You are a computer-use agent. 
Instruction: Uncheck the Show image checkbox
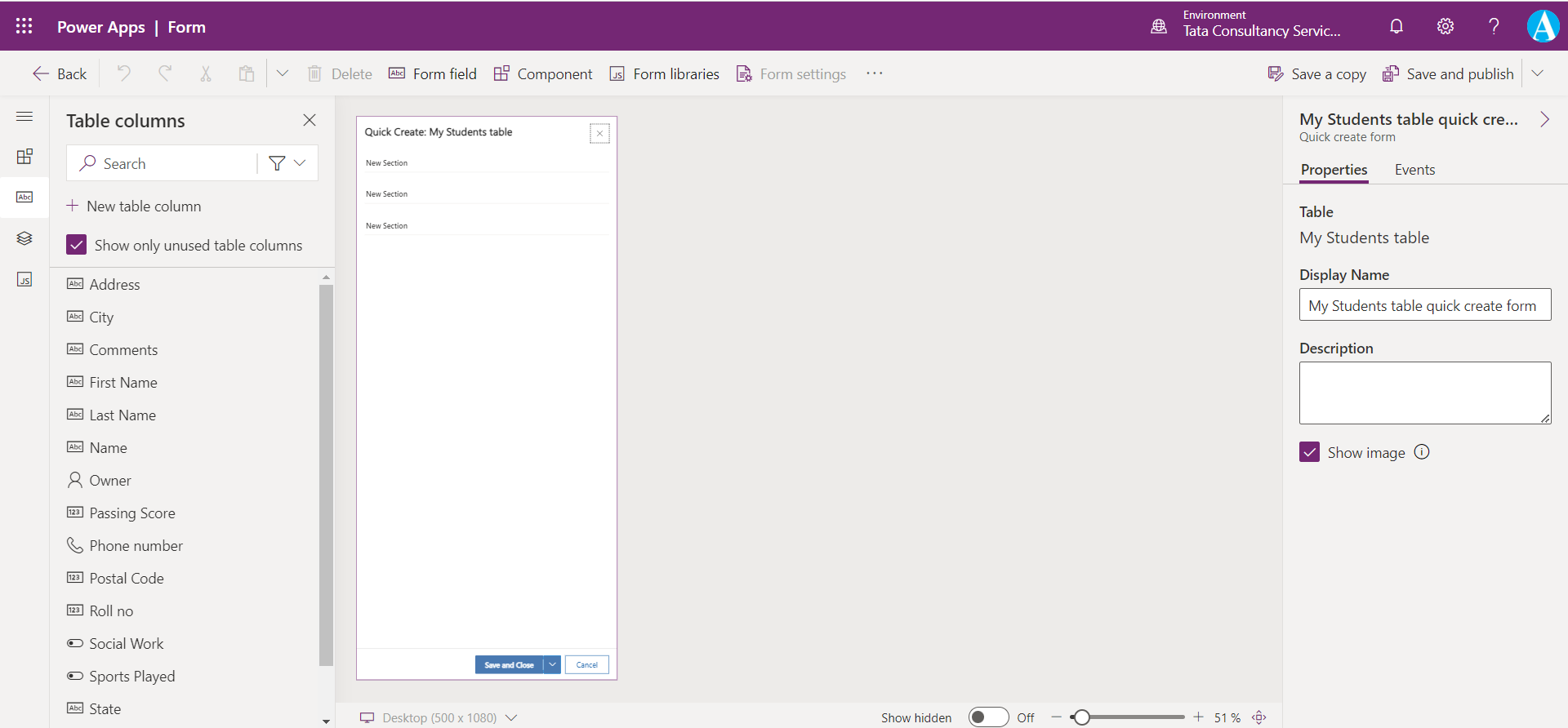click(x=1309, y=452)
